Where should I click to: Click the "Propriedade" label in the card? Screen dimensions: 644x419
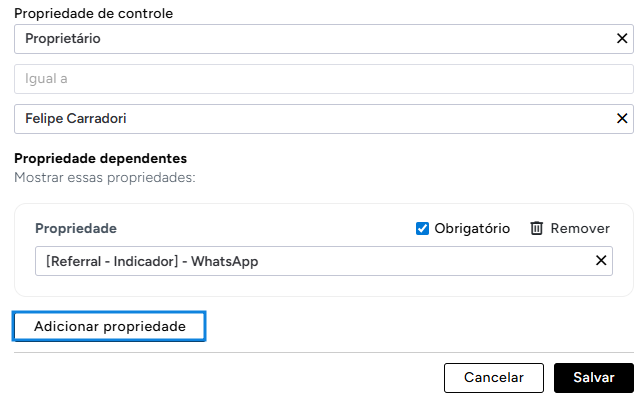click(x=76, y=228)
